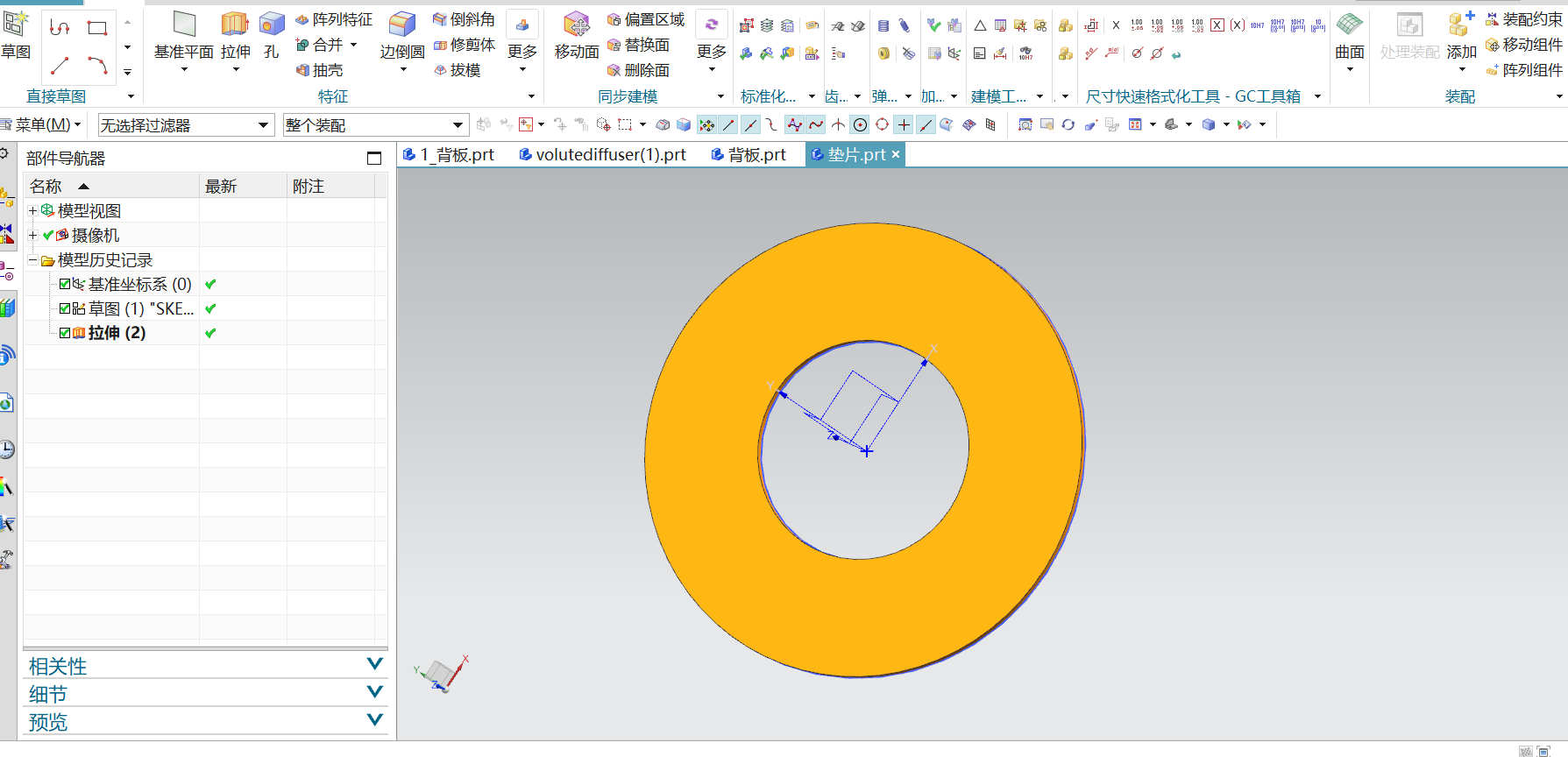Image resolution: width=1568 pixels, height=757 pixels.
Task: Click the 阵列特征 pattern feature icon
Action: 302,19
